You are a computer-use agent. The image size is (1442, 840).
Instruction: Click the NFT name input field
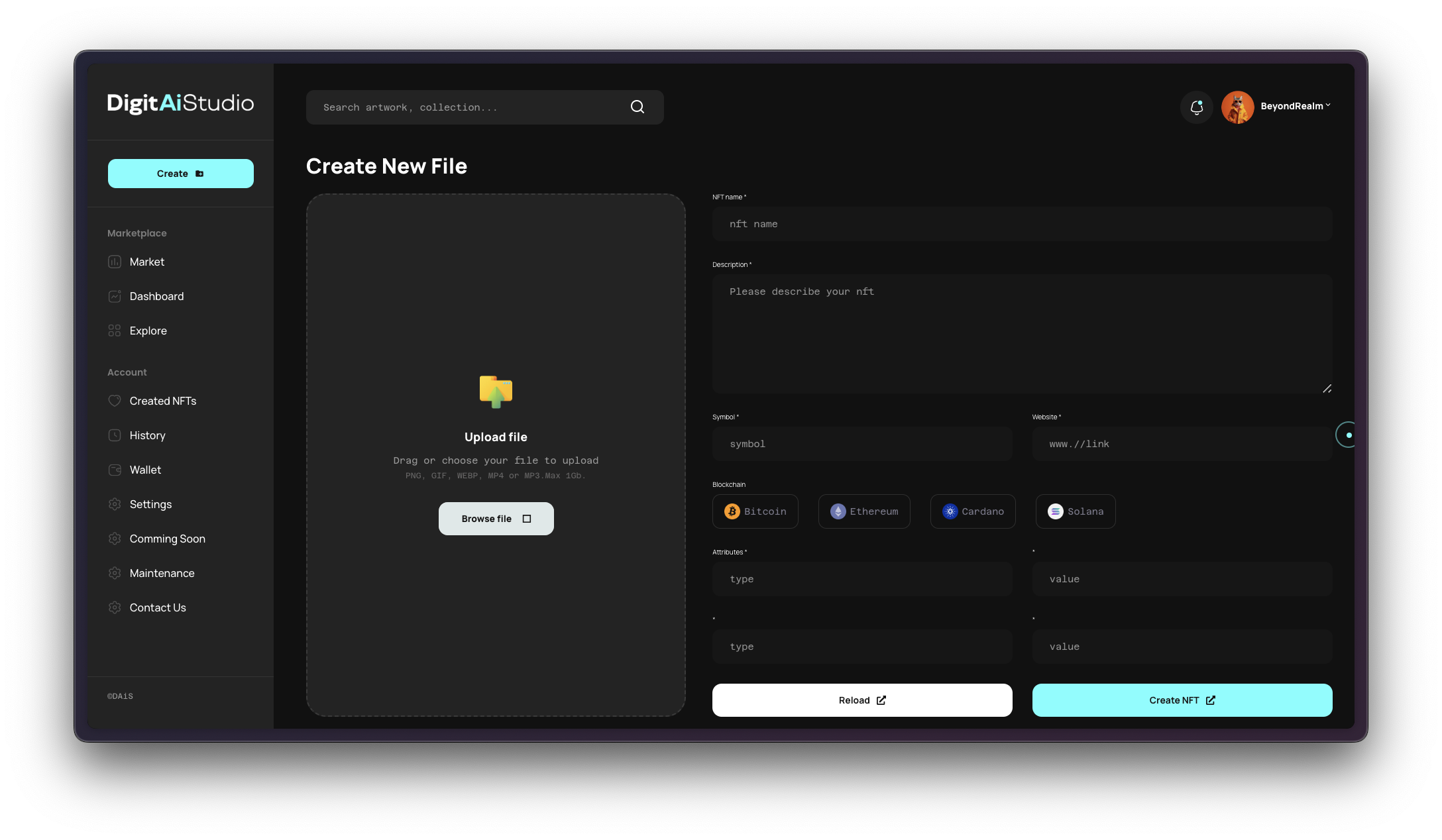(x=1021, y=224)
